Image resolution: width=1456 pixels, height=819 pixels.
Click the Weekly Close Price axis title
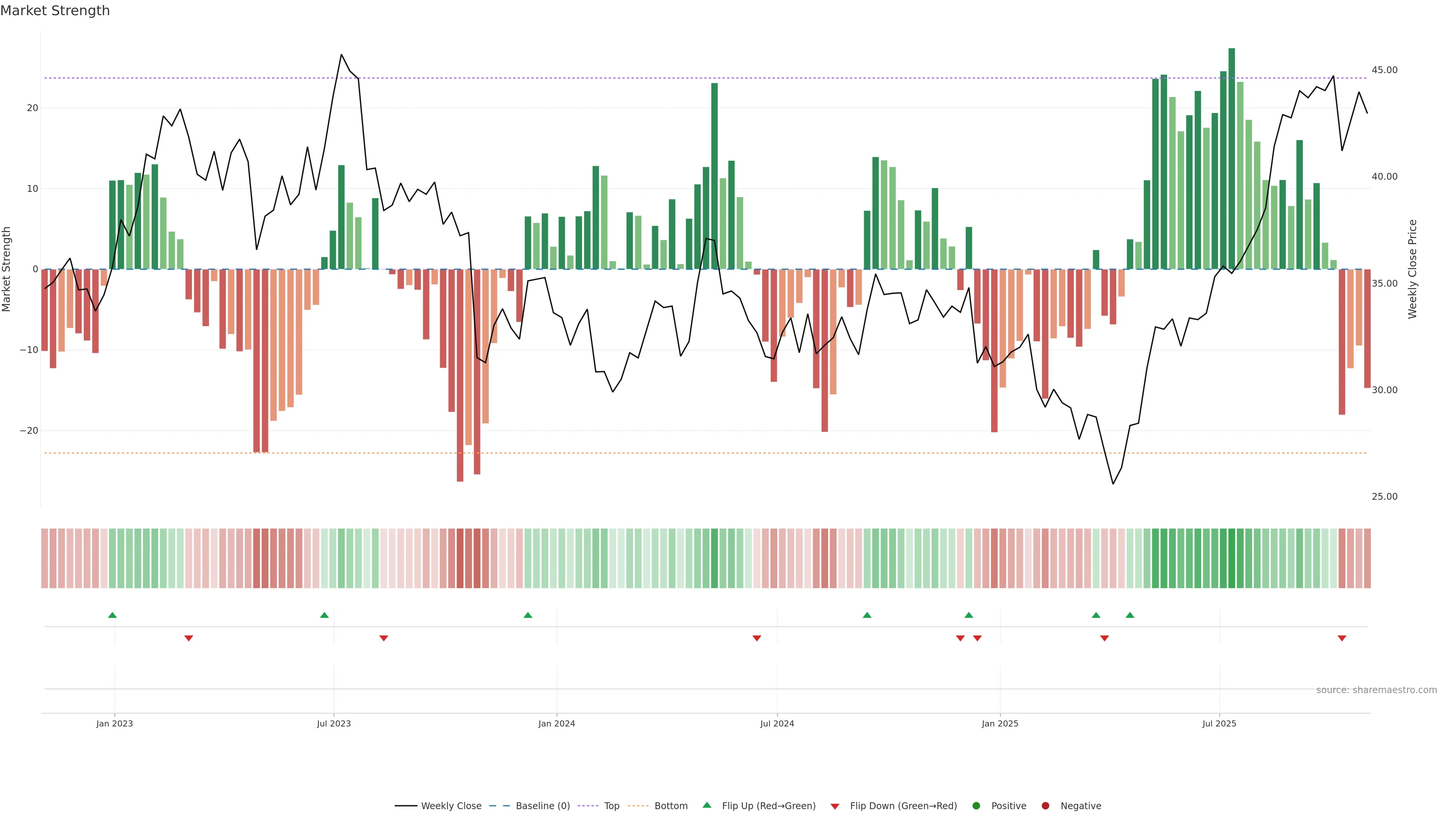[1412, 269]
